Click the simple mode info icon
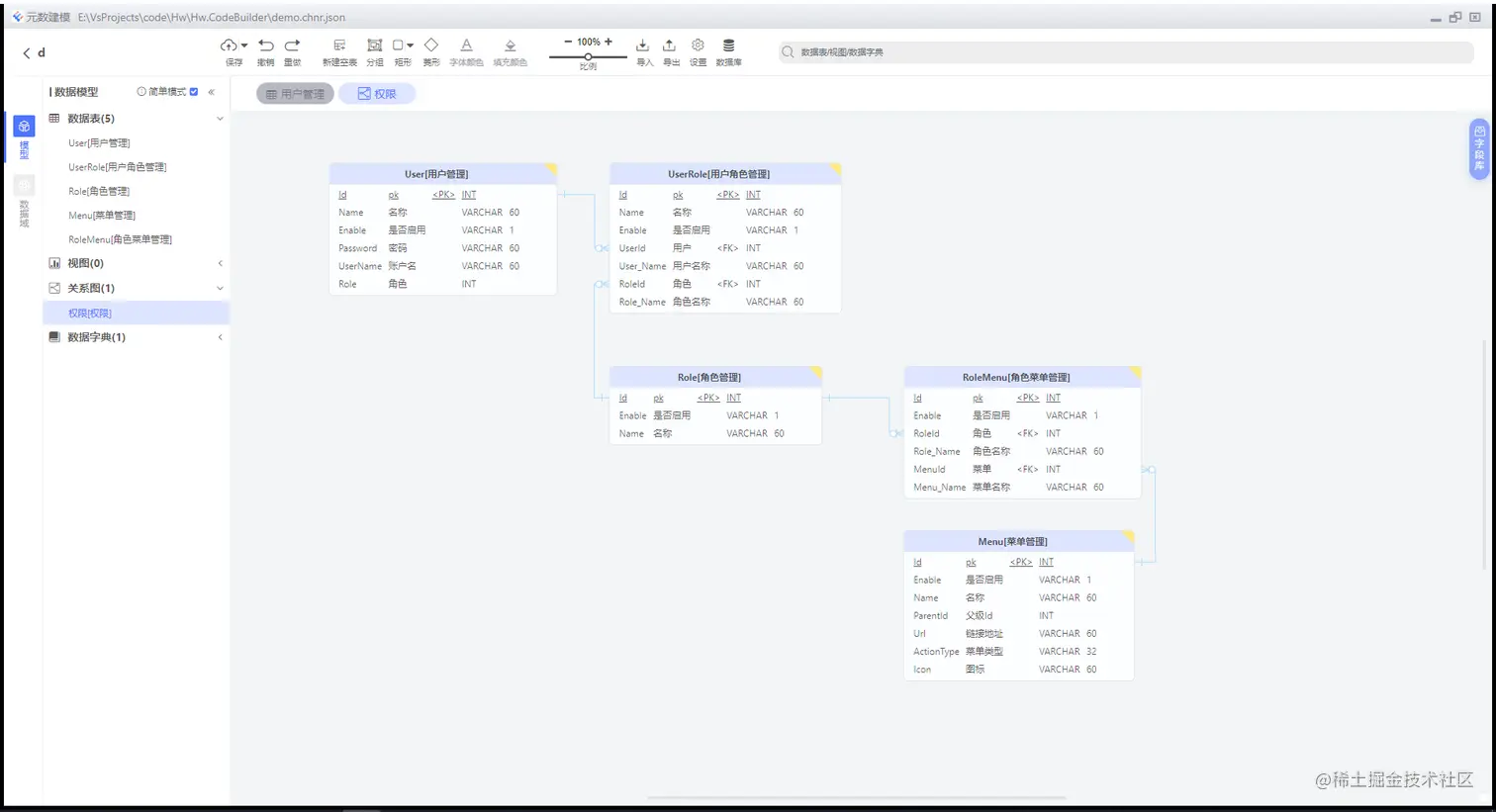 (x=141, y=92)
